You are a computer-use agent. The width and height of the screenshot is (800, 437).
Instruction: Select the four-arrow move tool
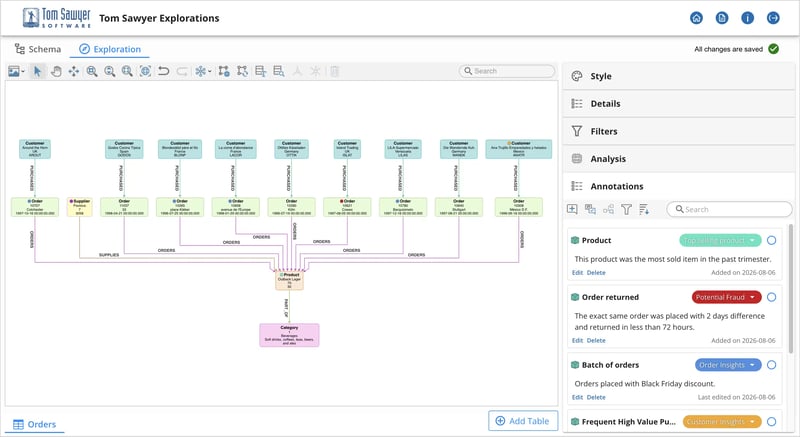[x=74, y=71]
